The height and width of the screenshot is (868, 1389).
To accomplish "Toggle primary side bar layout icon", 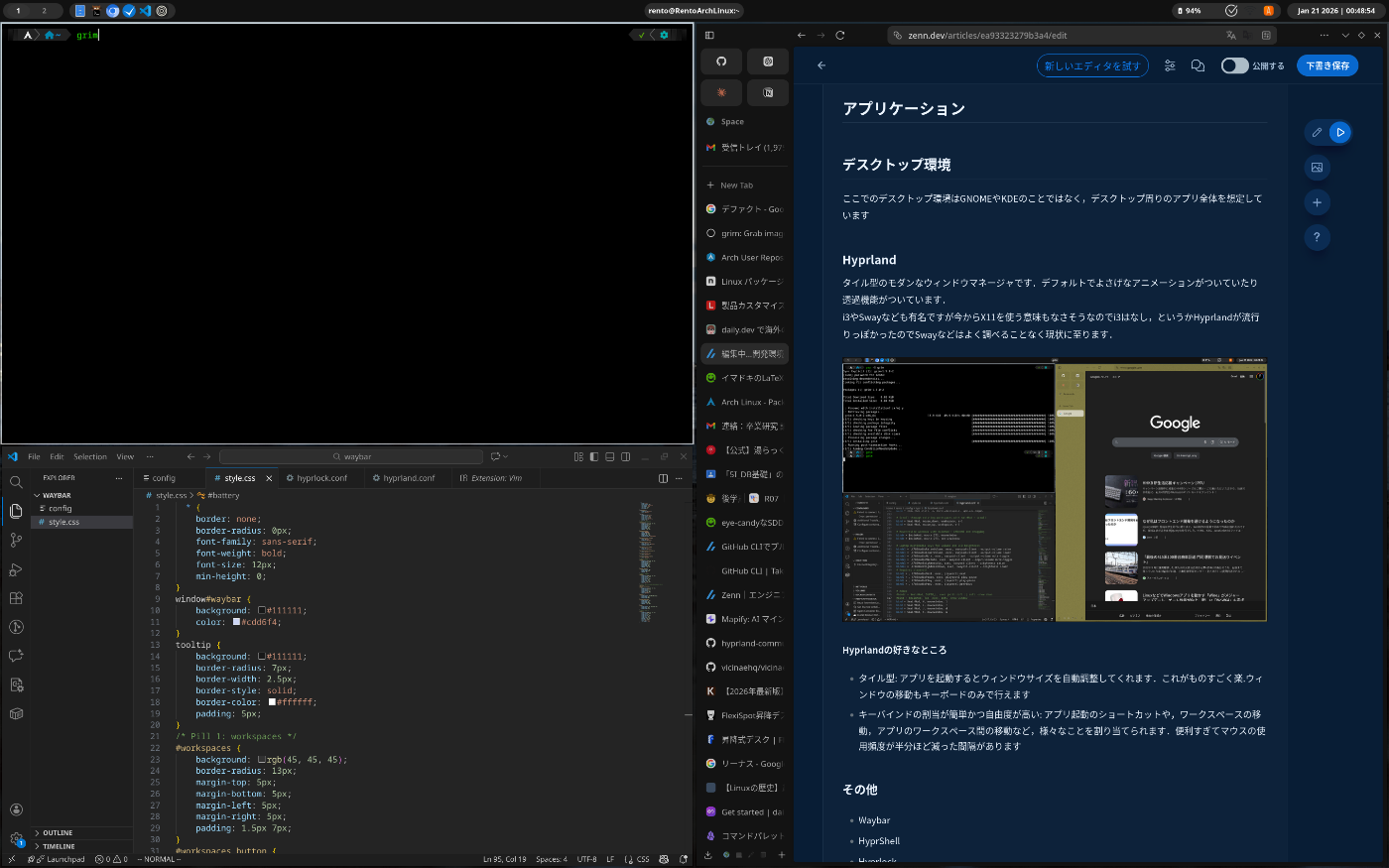I will 594,456.
